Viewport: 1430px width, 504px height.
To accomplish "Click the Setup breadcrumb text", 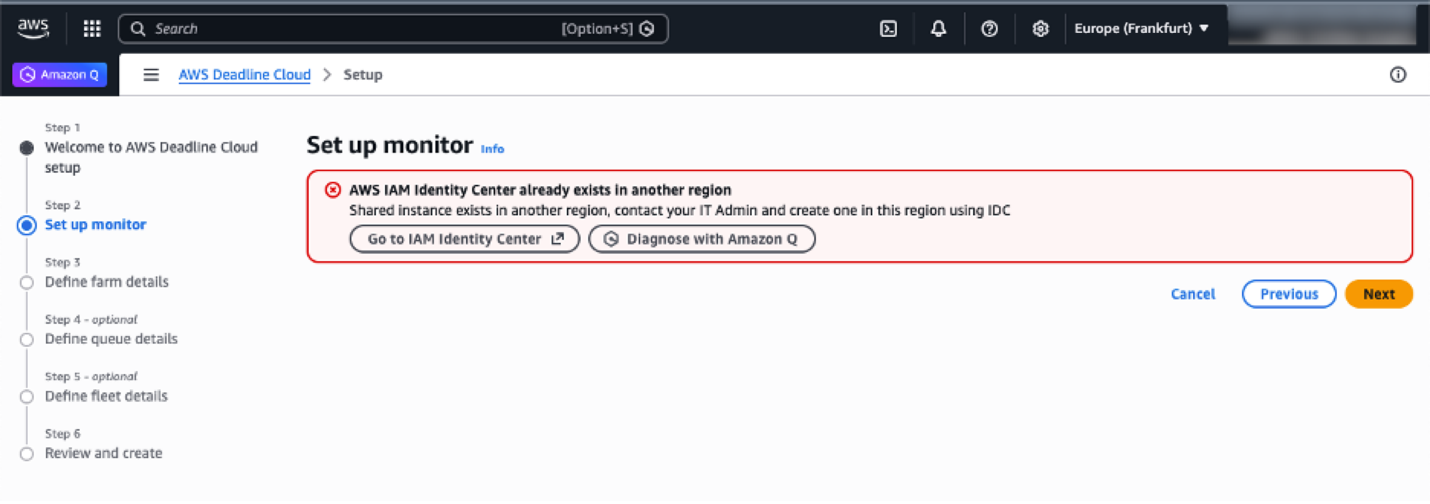I will coord(363,75).
